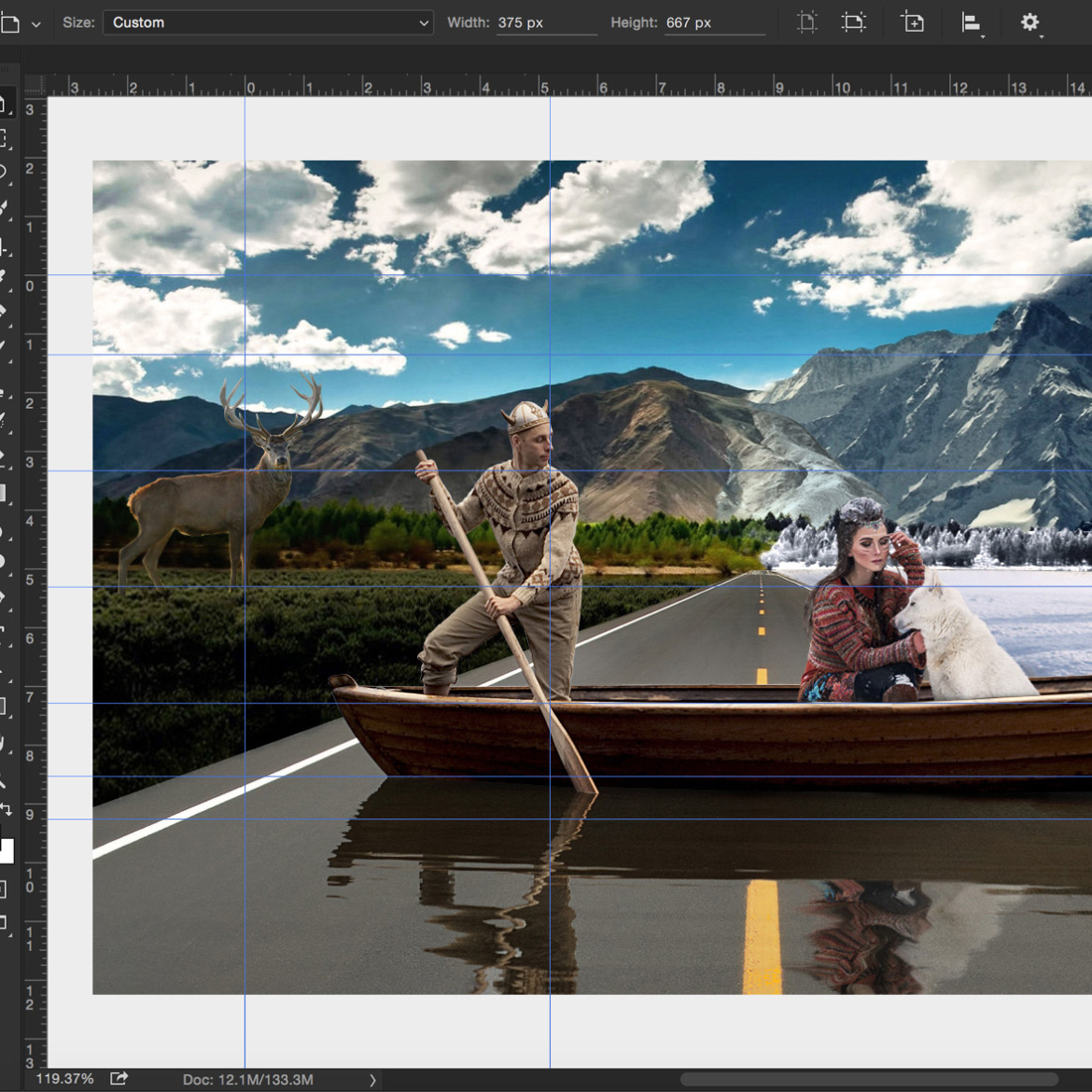Click the status bar share/export icon
Viewport: 1092px width, 1092px height.
[x=119, y=1079]
